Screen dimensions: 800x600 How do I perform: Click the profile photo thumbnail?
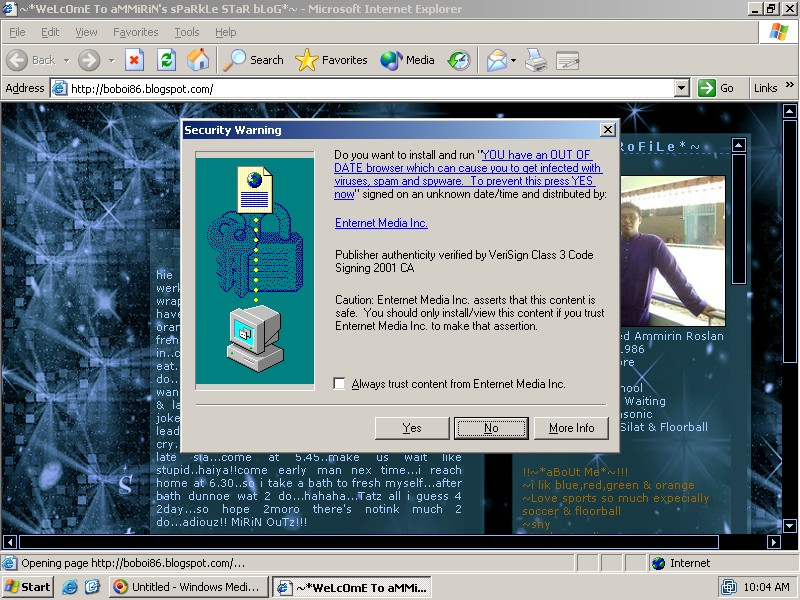pos(673,251)
